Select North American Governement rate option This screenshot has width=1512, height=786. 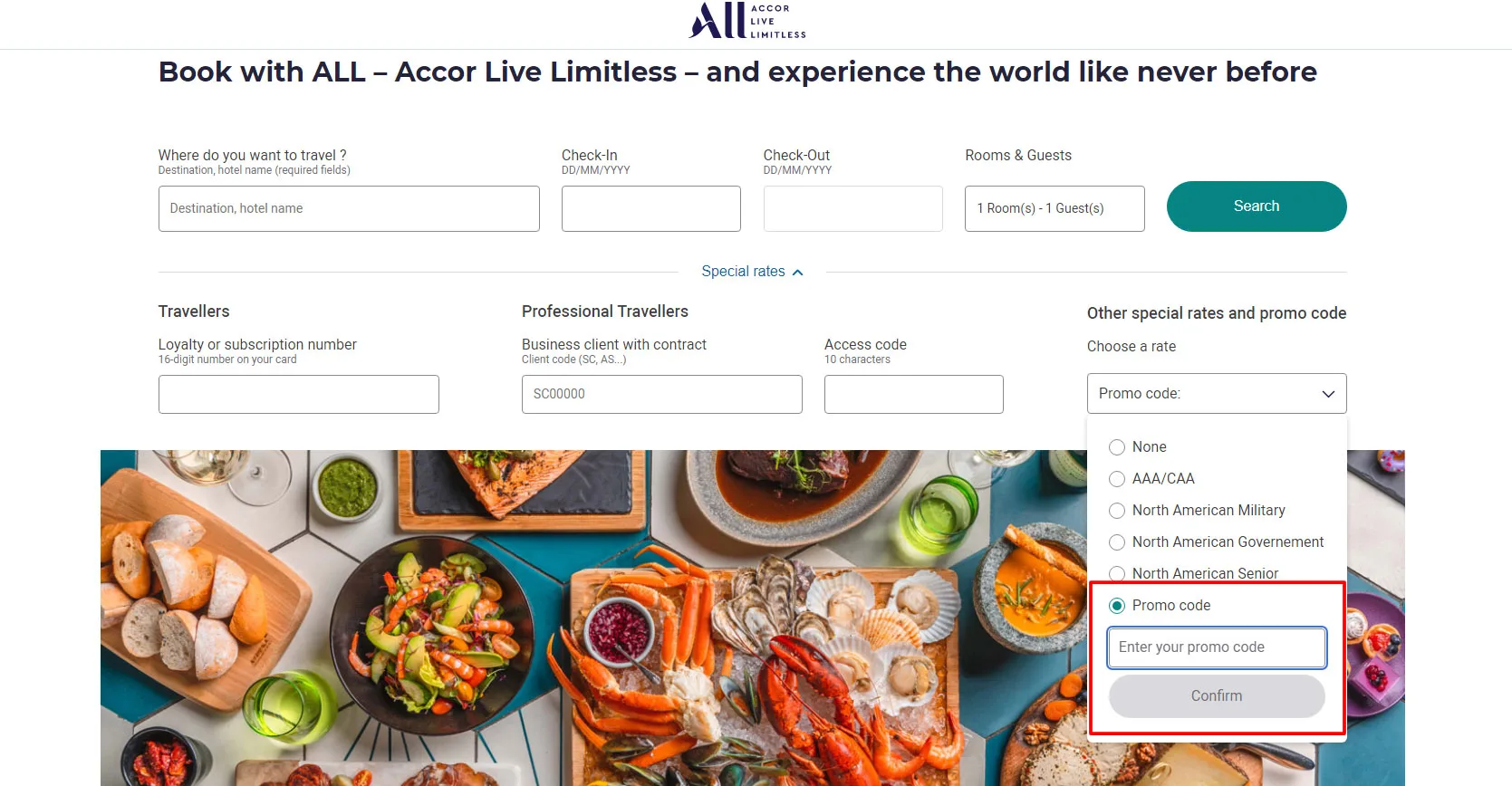point(1117,542)
